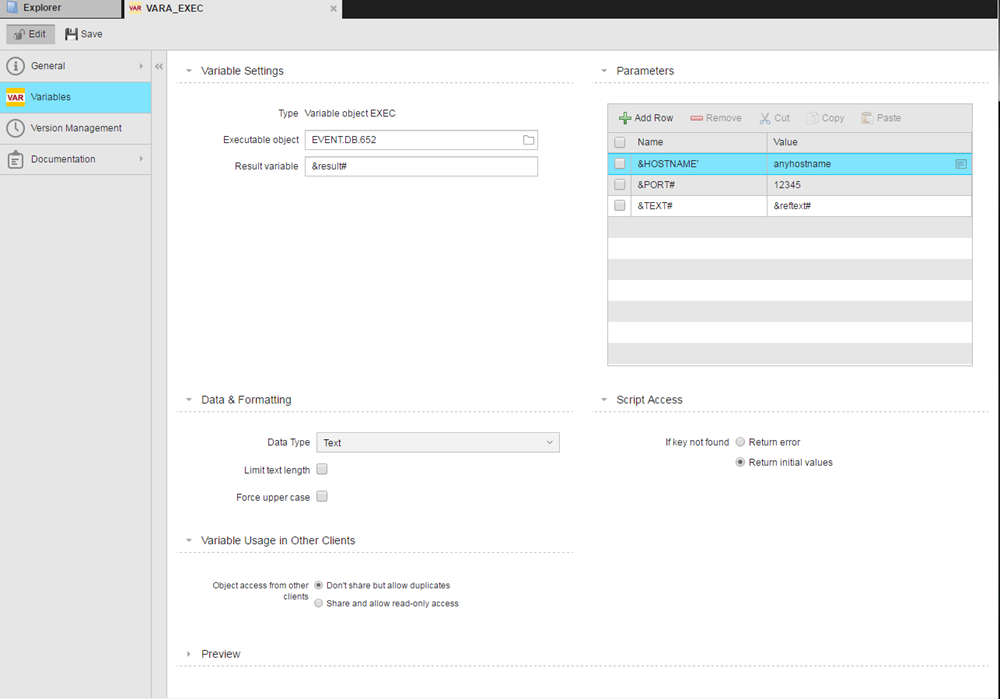
Task: Collapse Variable Usage in Other Clients
Action: (189, 540)
